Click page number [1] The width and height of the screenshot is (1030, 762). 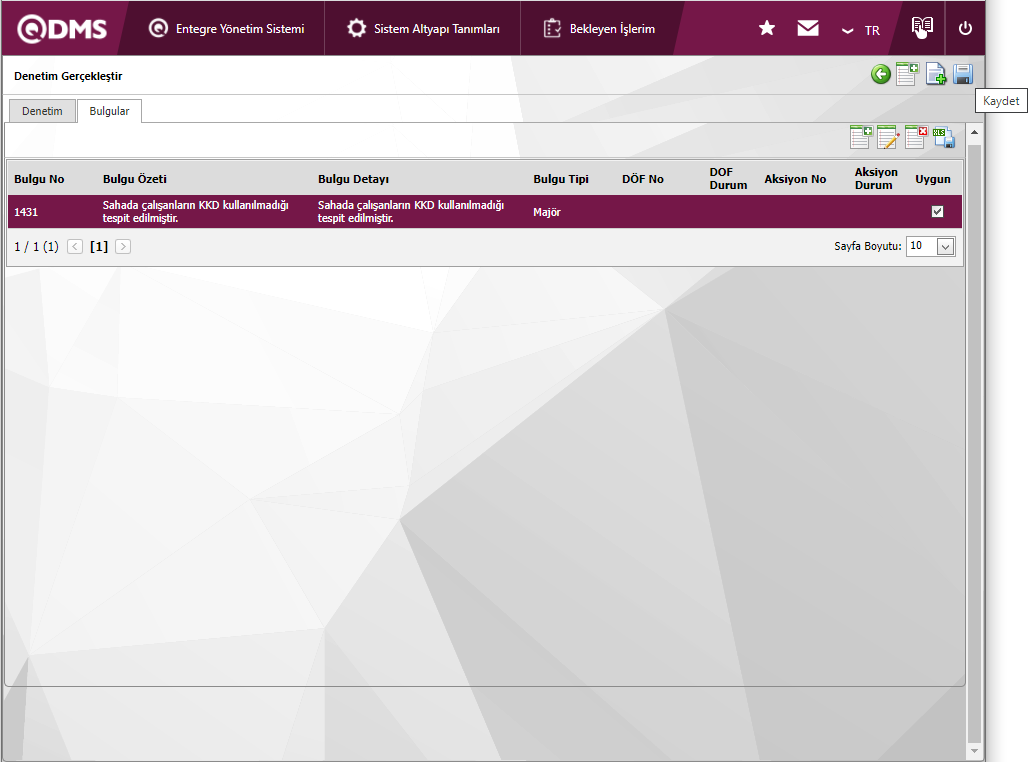tap(99, 246)
